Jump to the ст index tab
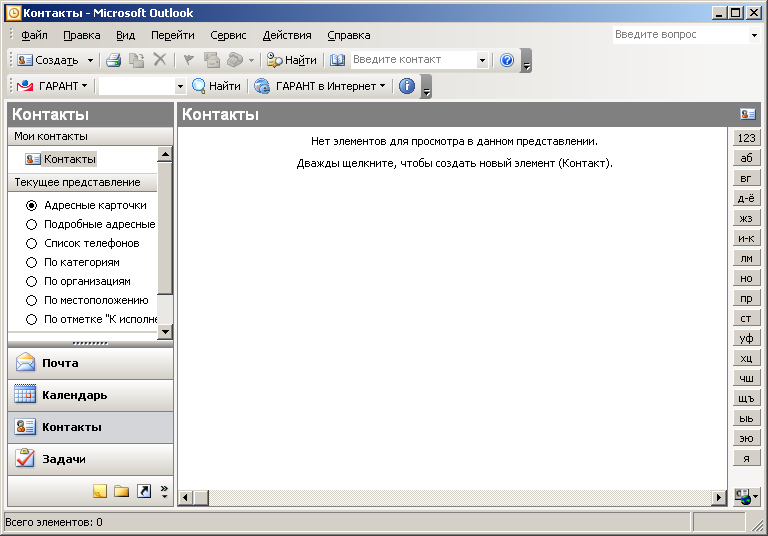This screenshot has width=768, height=536. tap(746, 318)
